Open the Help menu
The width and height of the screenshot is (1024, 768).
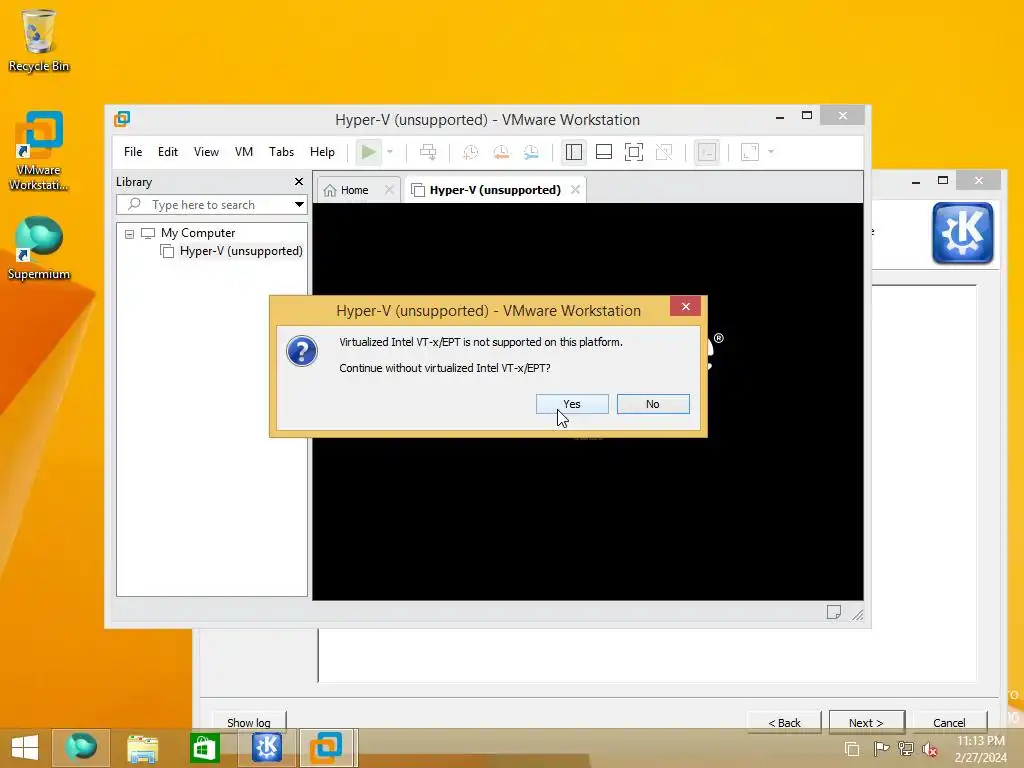pyautogui.click(x=322, y=152)
